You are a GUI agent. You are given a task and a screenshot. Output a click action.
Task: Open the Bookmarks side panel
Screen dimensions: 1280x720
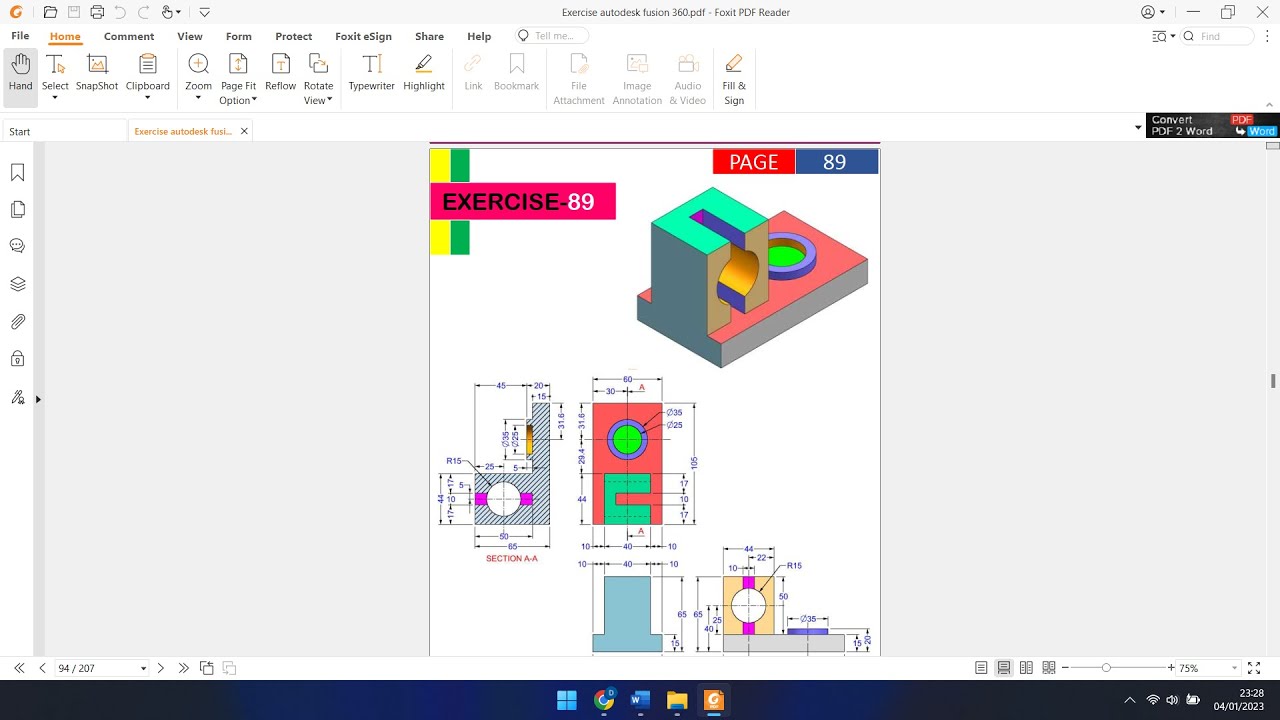pyautogui.click(x=17, y=173)
